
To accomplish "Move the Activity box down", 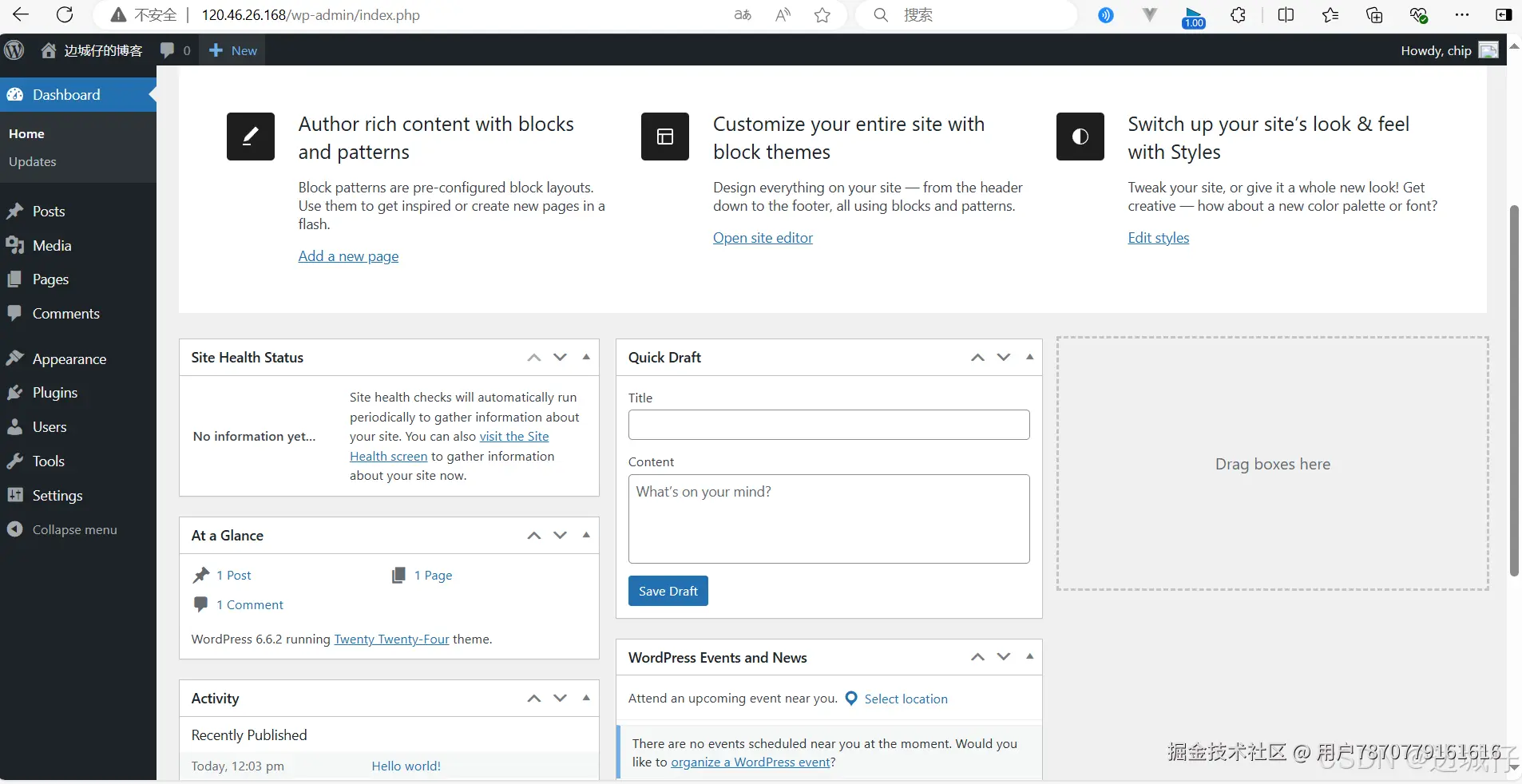I will [560, 698].
